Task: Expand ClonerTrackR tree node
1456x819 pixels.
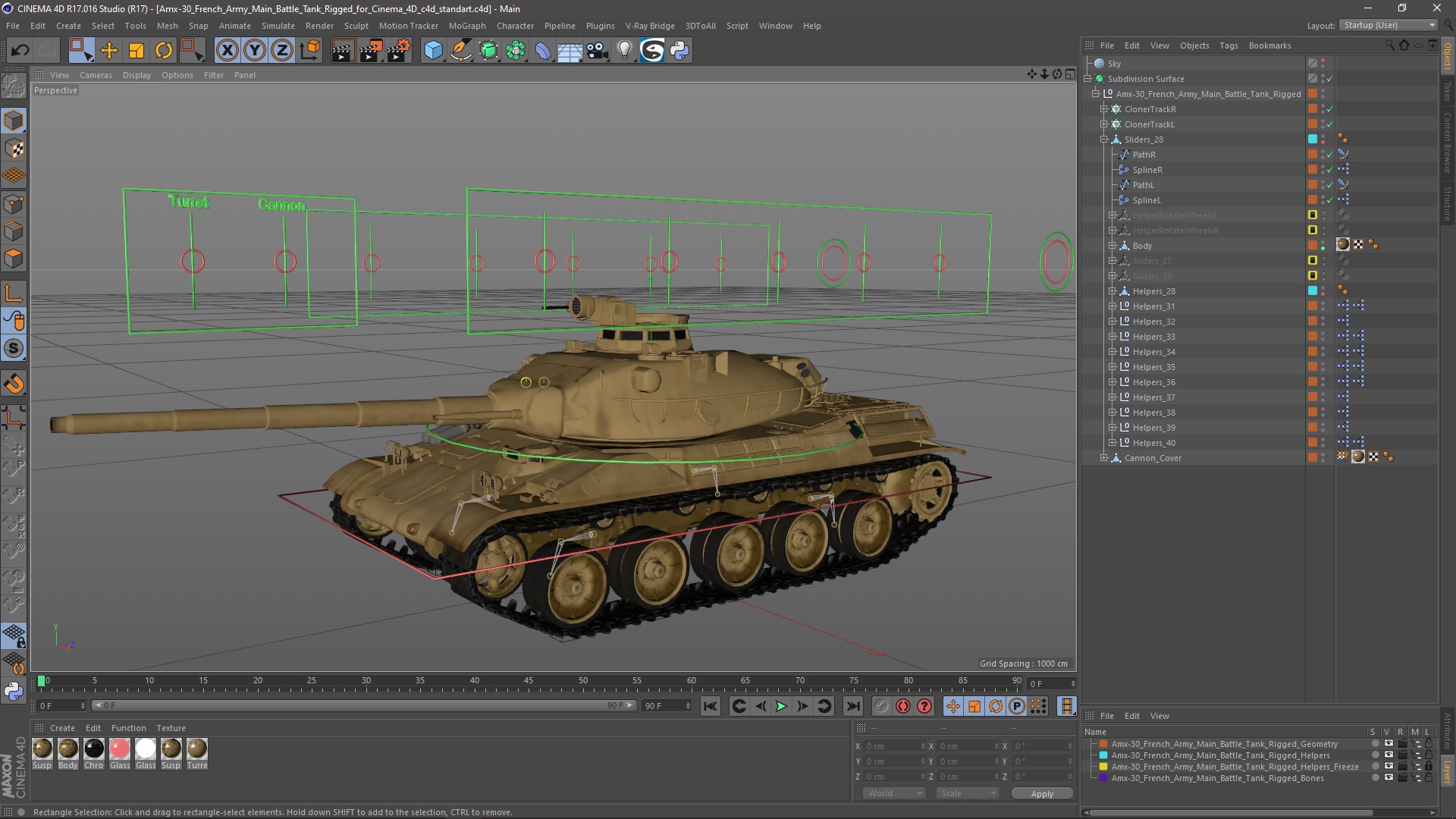Action: click(x=1104, y=109)
